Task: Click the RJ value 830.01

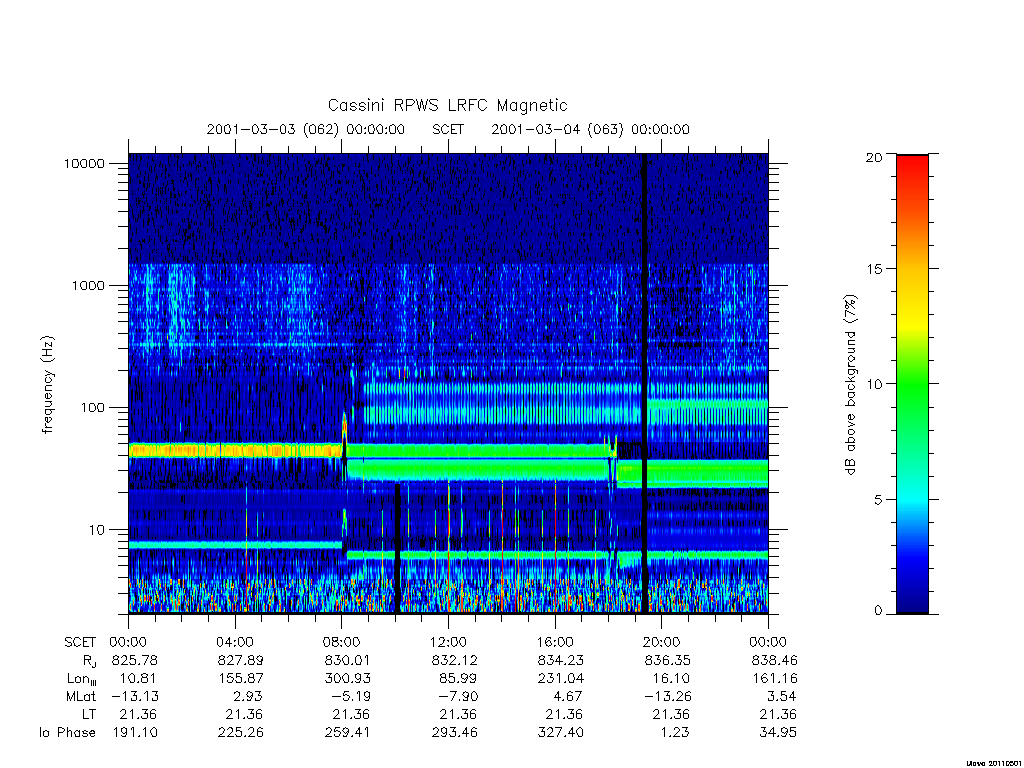Action: click(x=347, y=660)
